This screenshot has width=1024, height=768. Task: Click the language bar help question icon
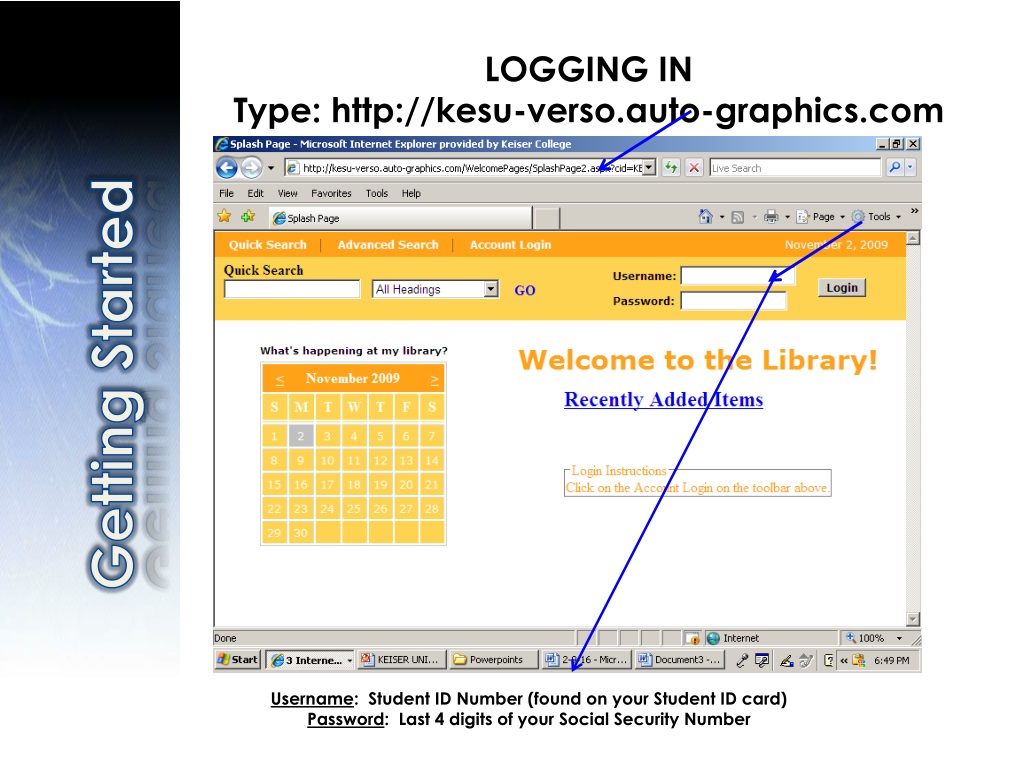tap(829, 660)
